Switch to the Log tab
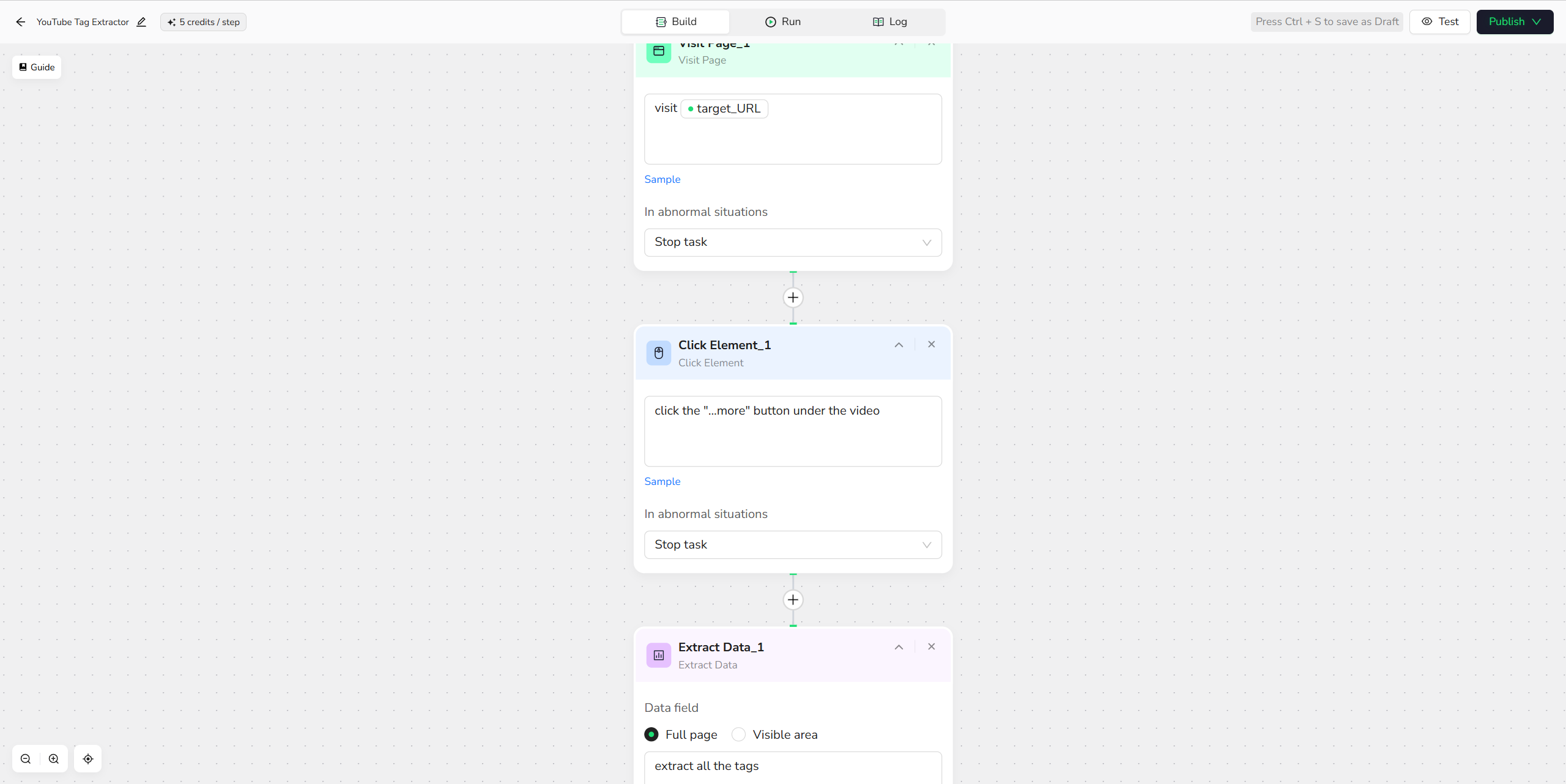Screen dimensions: 1566x784 (890, 22)
